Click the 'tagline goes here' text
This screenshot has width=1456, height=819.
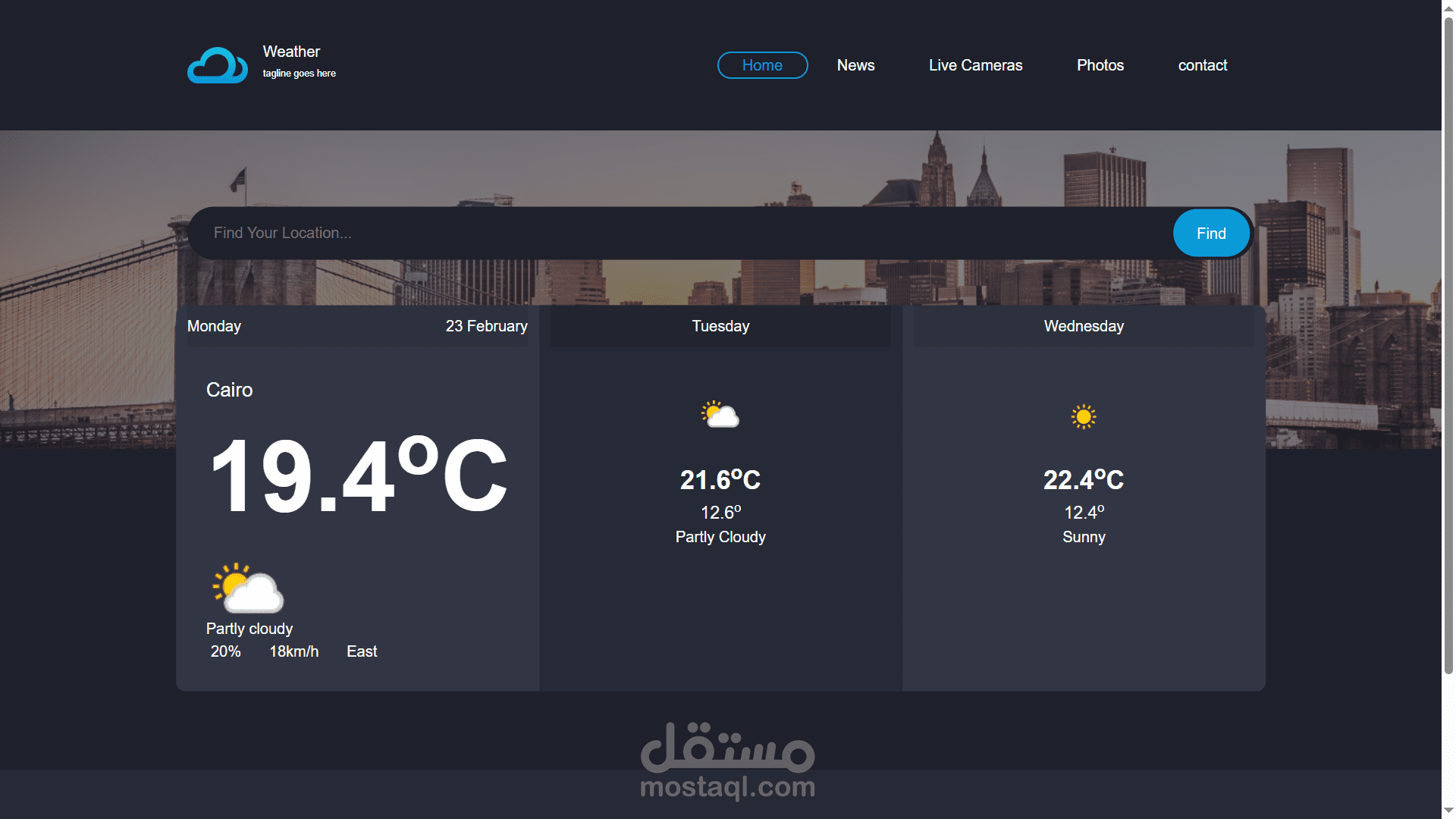point(299,74)
